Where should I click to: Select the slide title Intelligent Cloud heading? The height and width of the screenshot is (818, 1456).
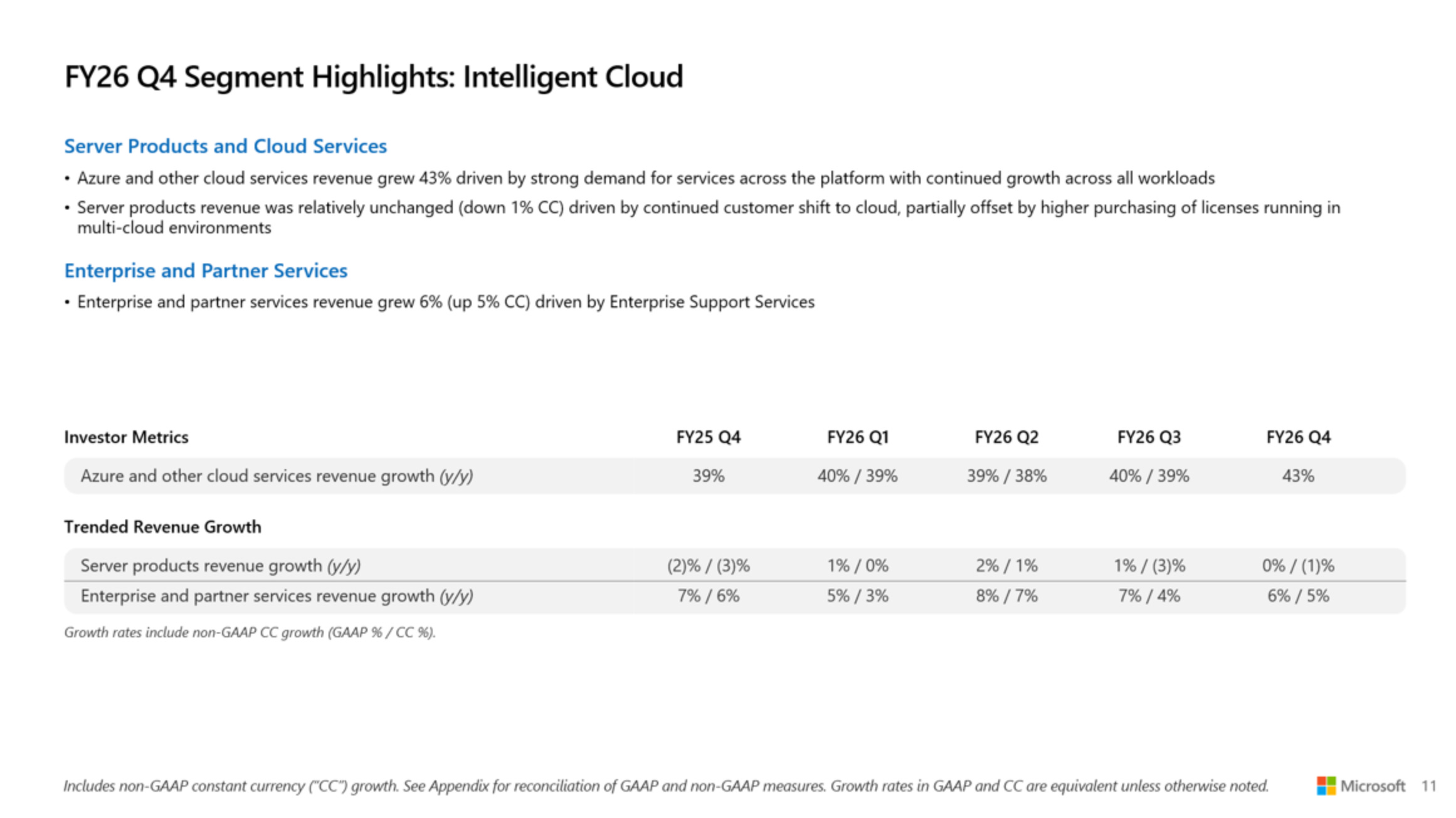(374, 77)
